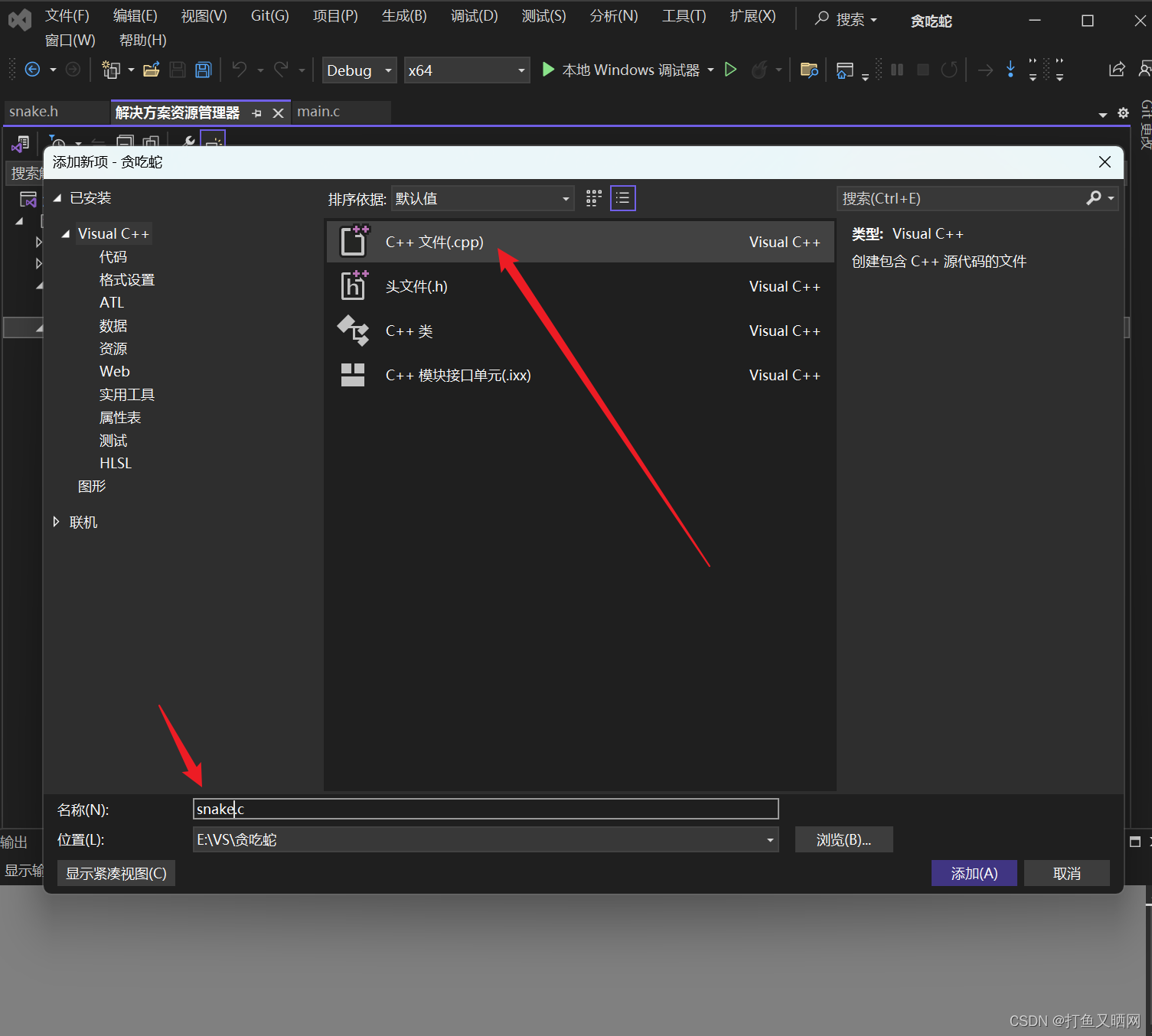Select the Header File (.h) template icon
The height and width of the screenshot is (1036, 1152).
coord(354,285)
